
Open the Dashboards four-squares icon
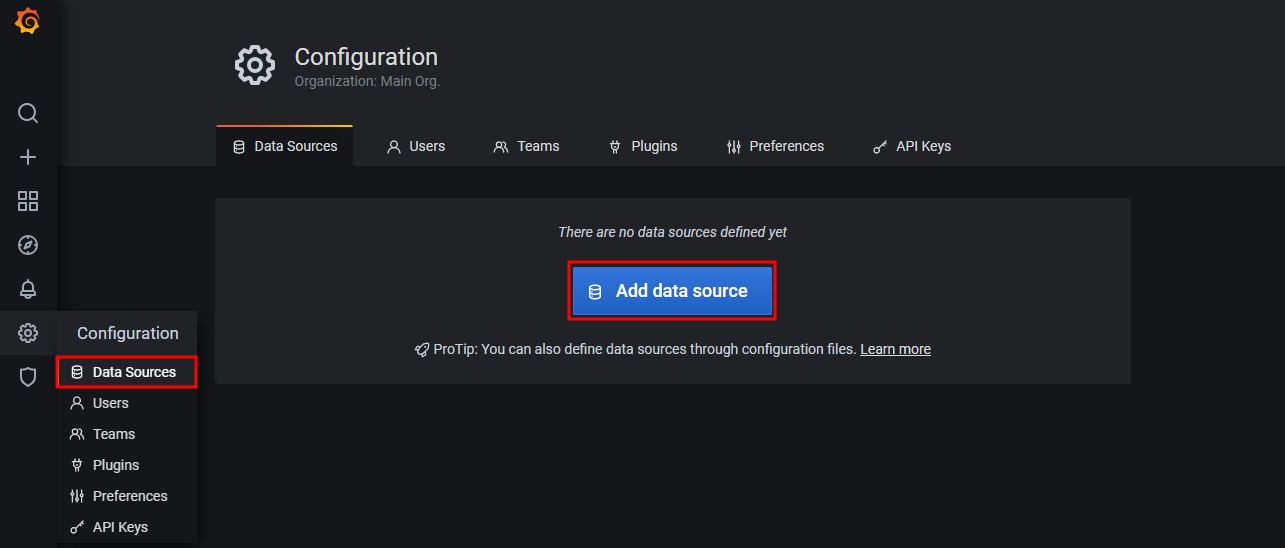point(28,201)
